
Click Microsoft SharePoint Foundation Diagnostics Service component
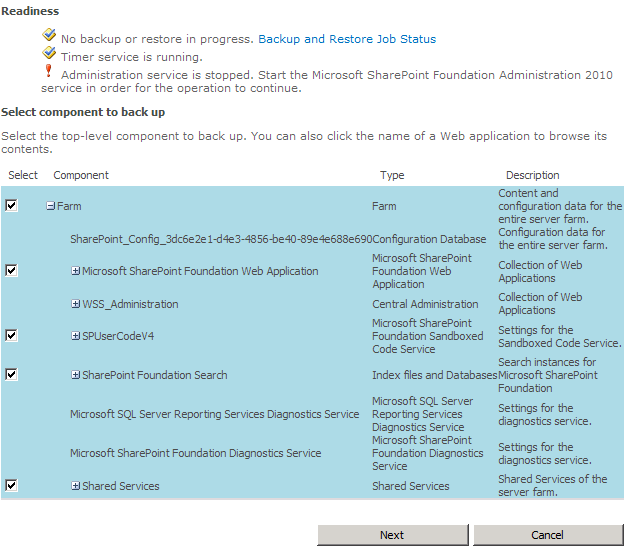(x=195, y=453)
